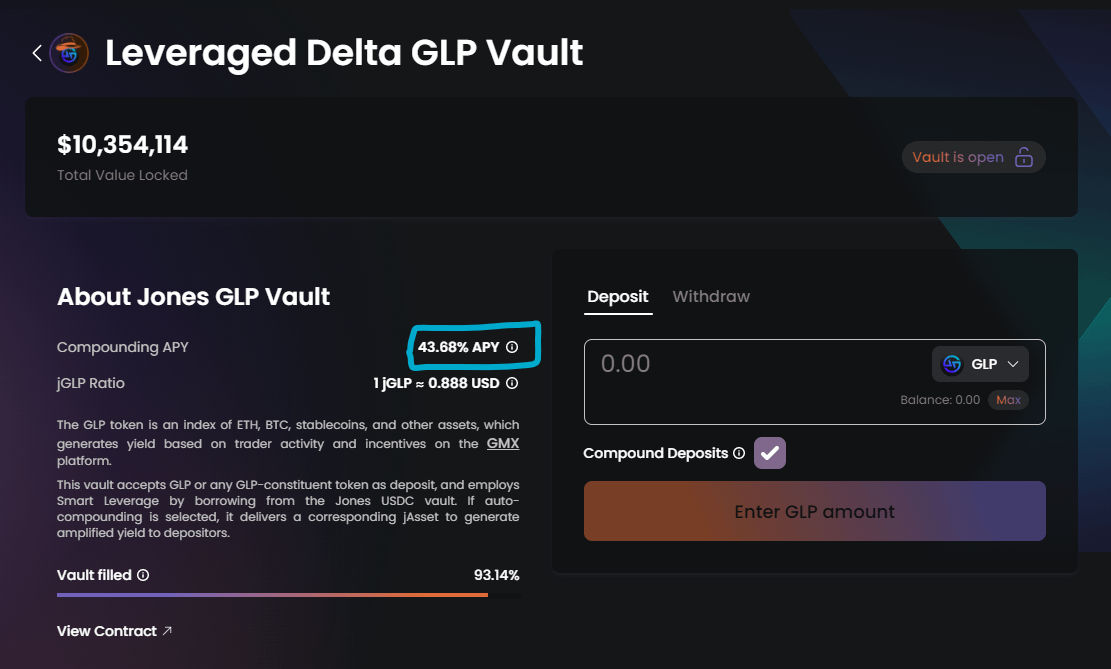Click the GLP token icon in selector

click(952, 364)
